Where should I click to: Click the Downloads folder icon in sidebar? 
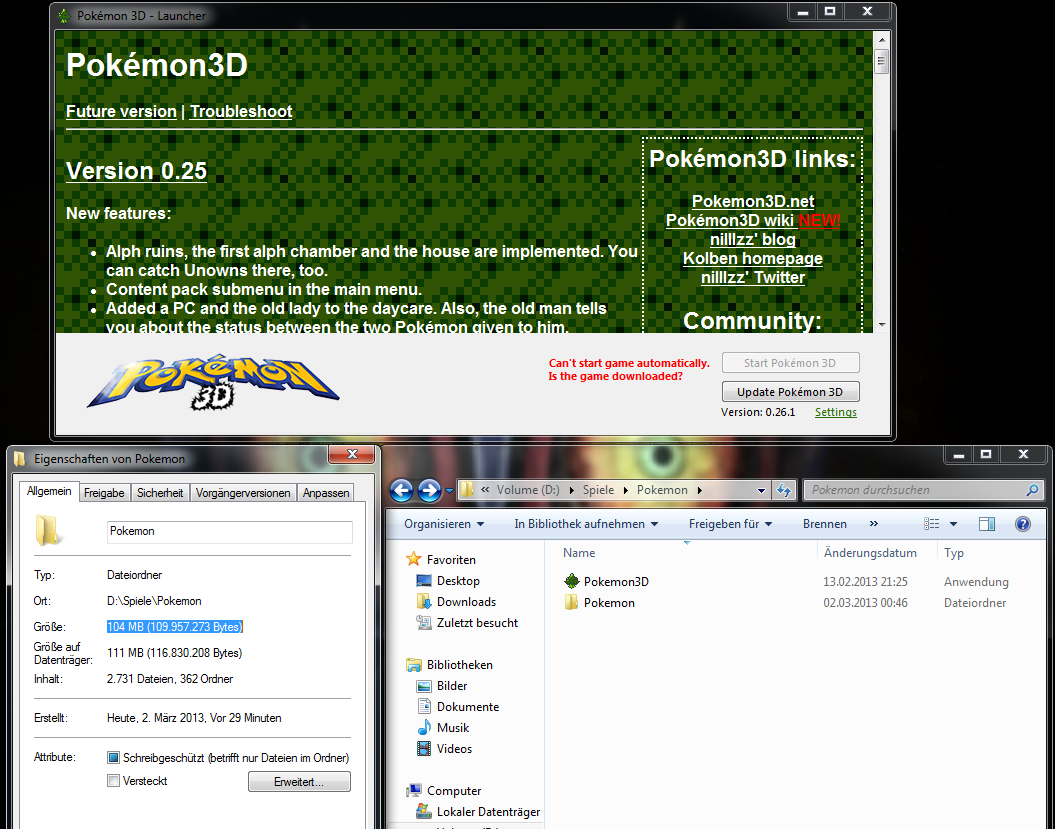point(424,602)
